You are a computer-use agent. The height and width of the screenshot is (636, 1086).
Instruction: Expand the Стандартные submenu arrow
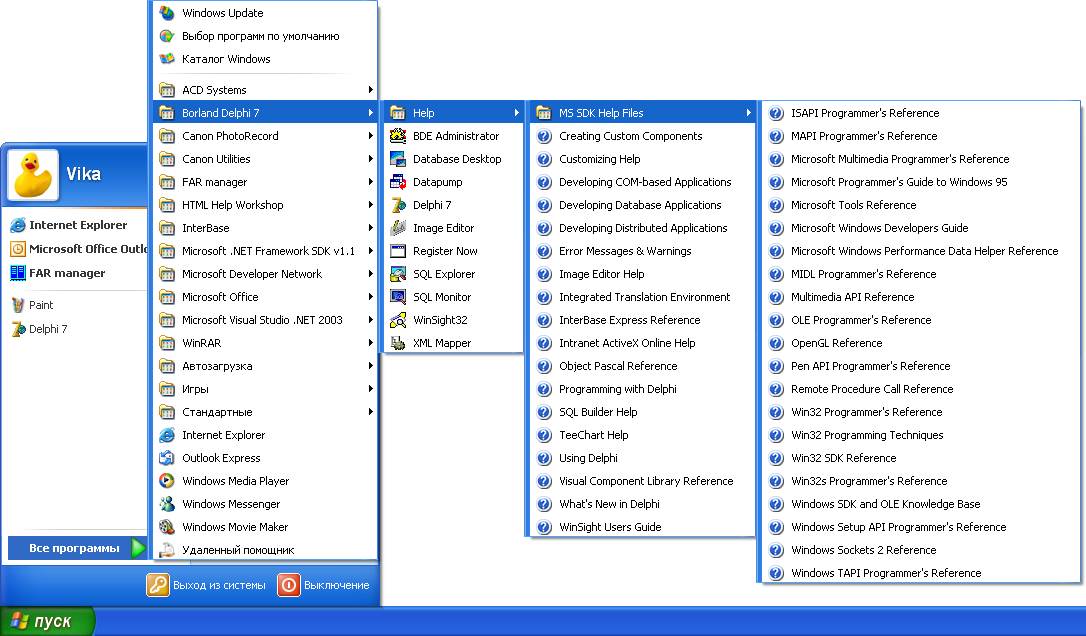point(371,412)
